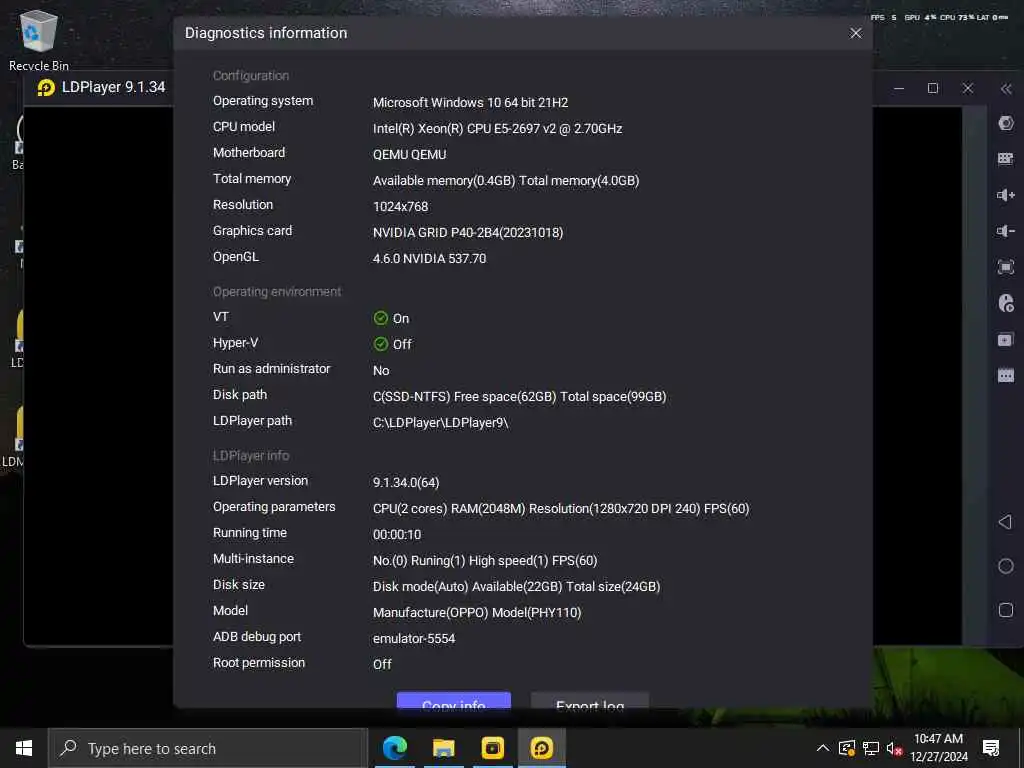
Task: Select Model value Manufacture(OPPO) Model(PHY110)
Action: pyautogui.click(x=477, y=613)
